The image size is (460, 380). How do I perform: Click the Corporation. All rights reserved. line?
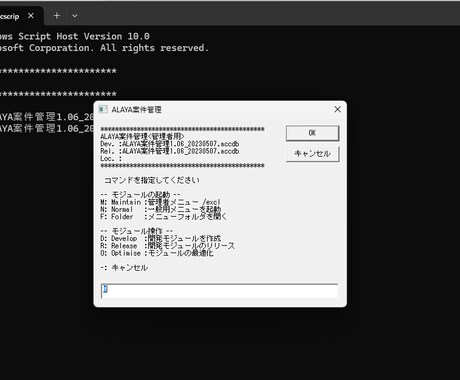[x=104, y=48]
